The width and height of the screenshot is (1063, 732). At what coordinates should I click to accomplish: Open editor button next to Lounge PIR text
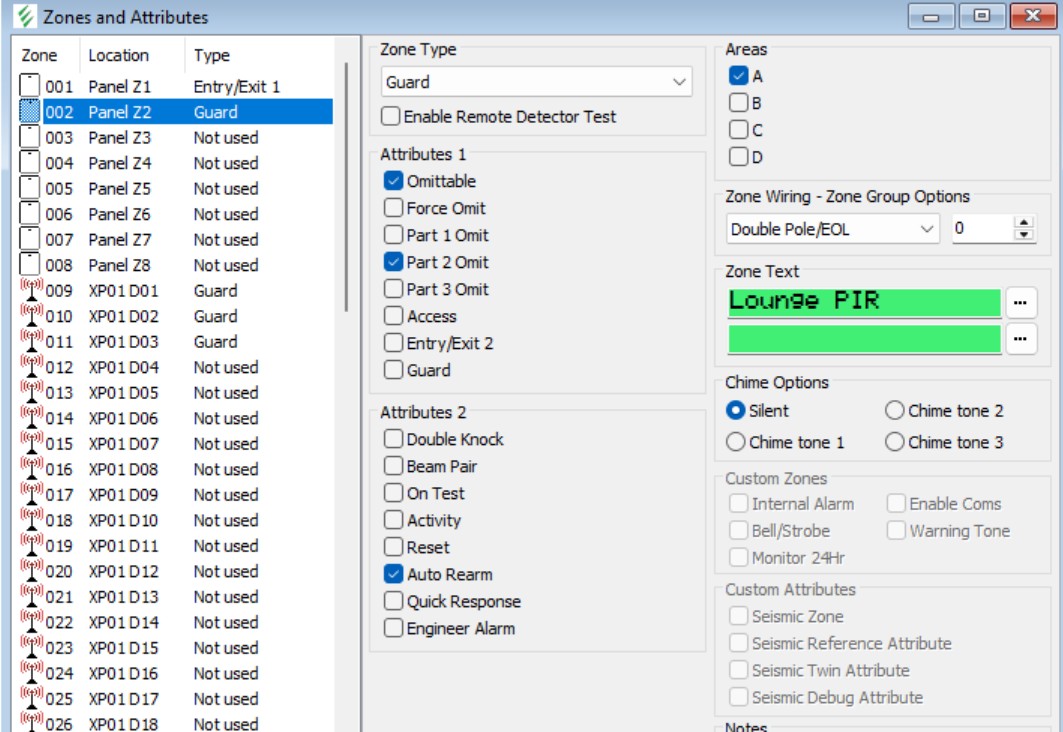pyautogui.click(x=1020, y=301)
